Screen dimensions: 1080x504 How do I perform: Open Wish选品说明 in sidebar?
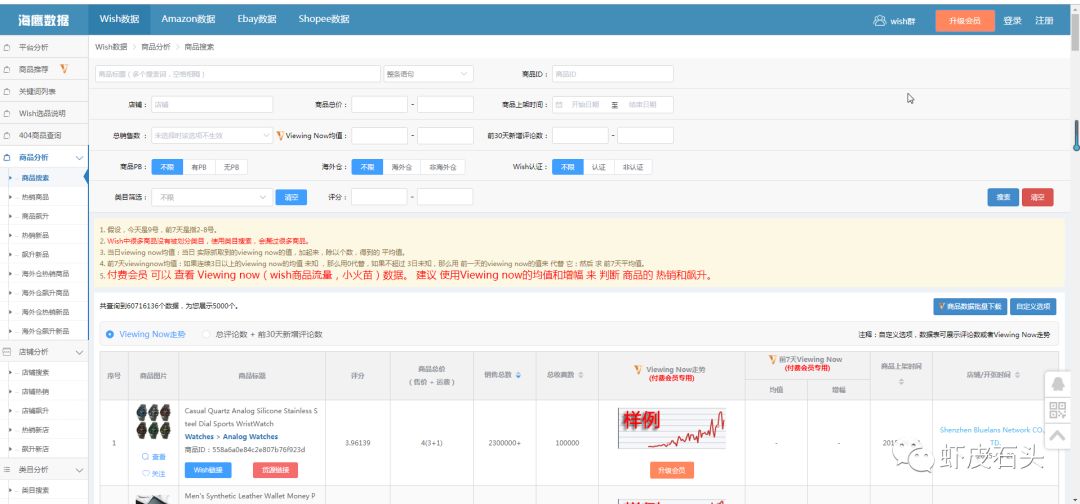click(x=44, y=113)
